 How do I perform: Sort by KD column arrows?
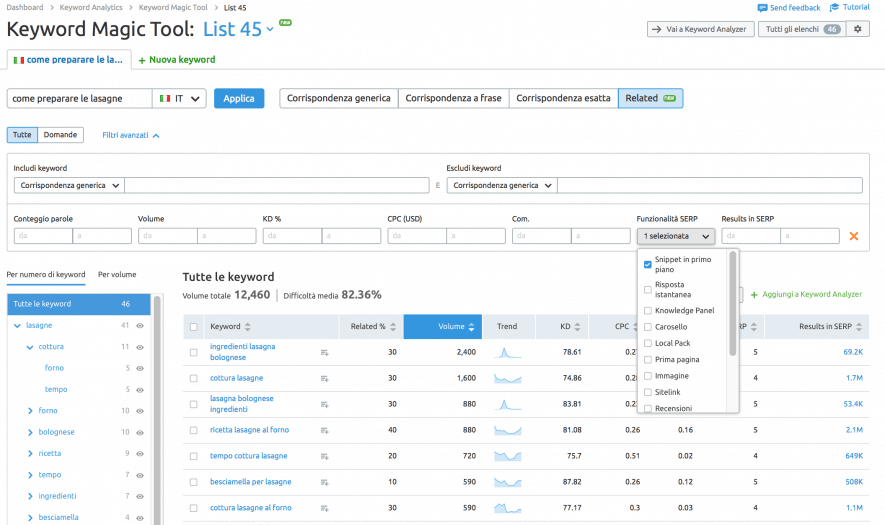click(577, 327)
